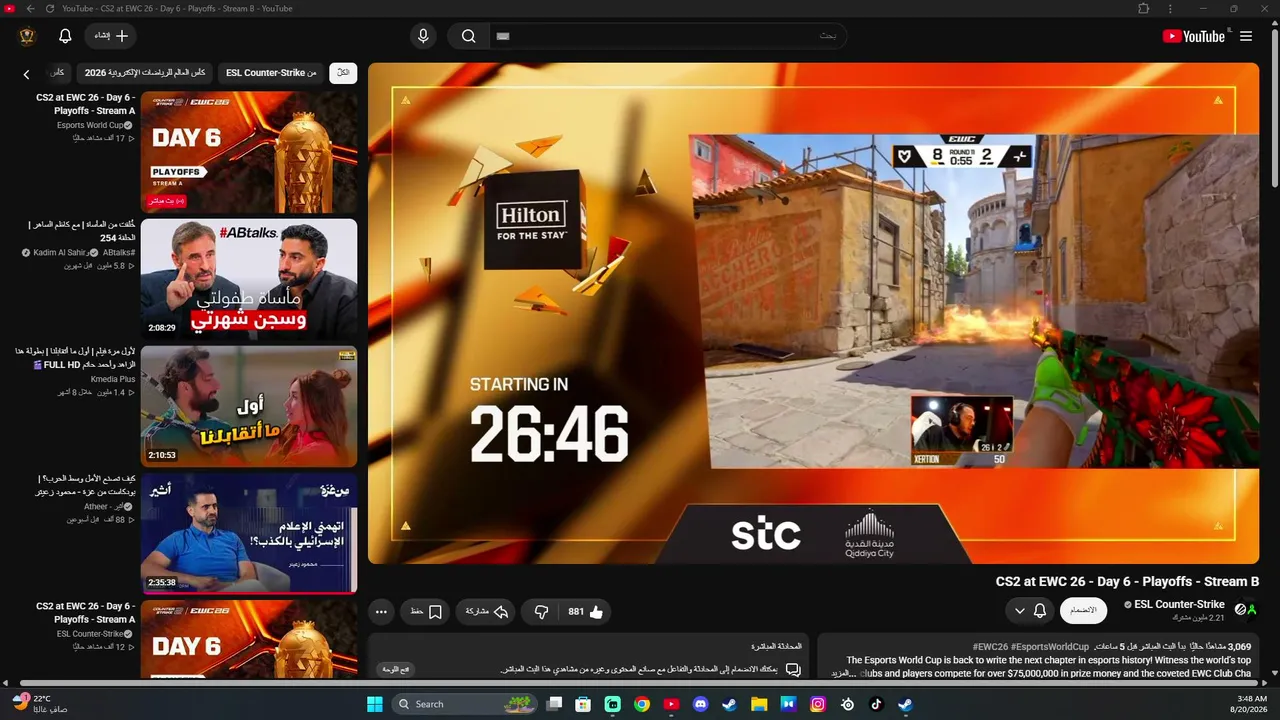Open ESL Counter-Strike channel avatar
Viewport: 1280px width, 720px height.
[x=1245, y=609]
